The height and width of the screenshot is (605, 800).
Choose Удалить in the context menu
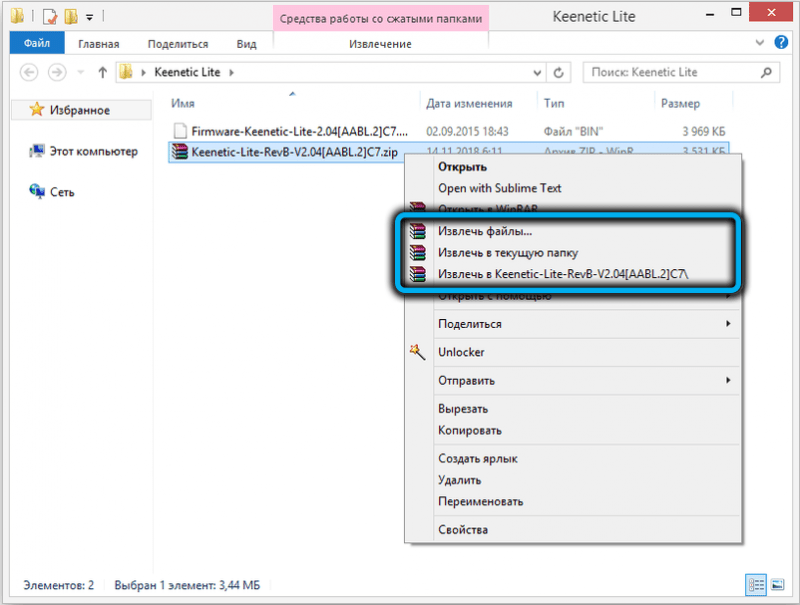point(572,480)
